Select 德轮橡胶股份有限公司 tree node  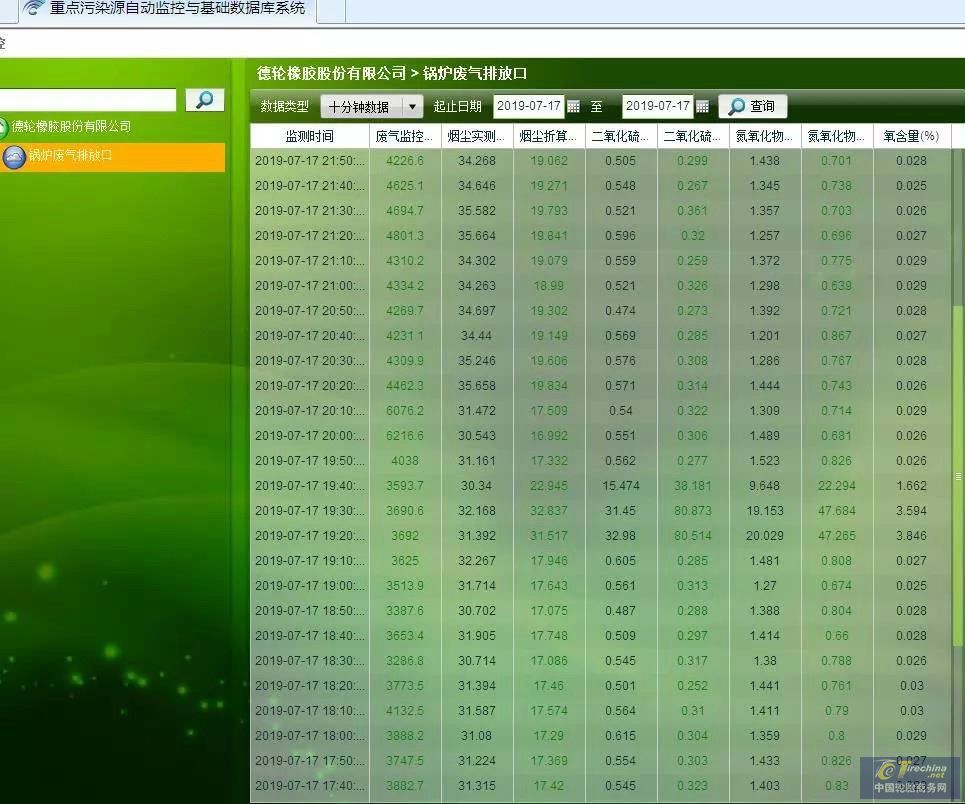coord(71,126)
